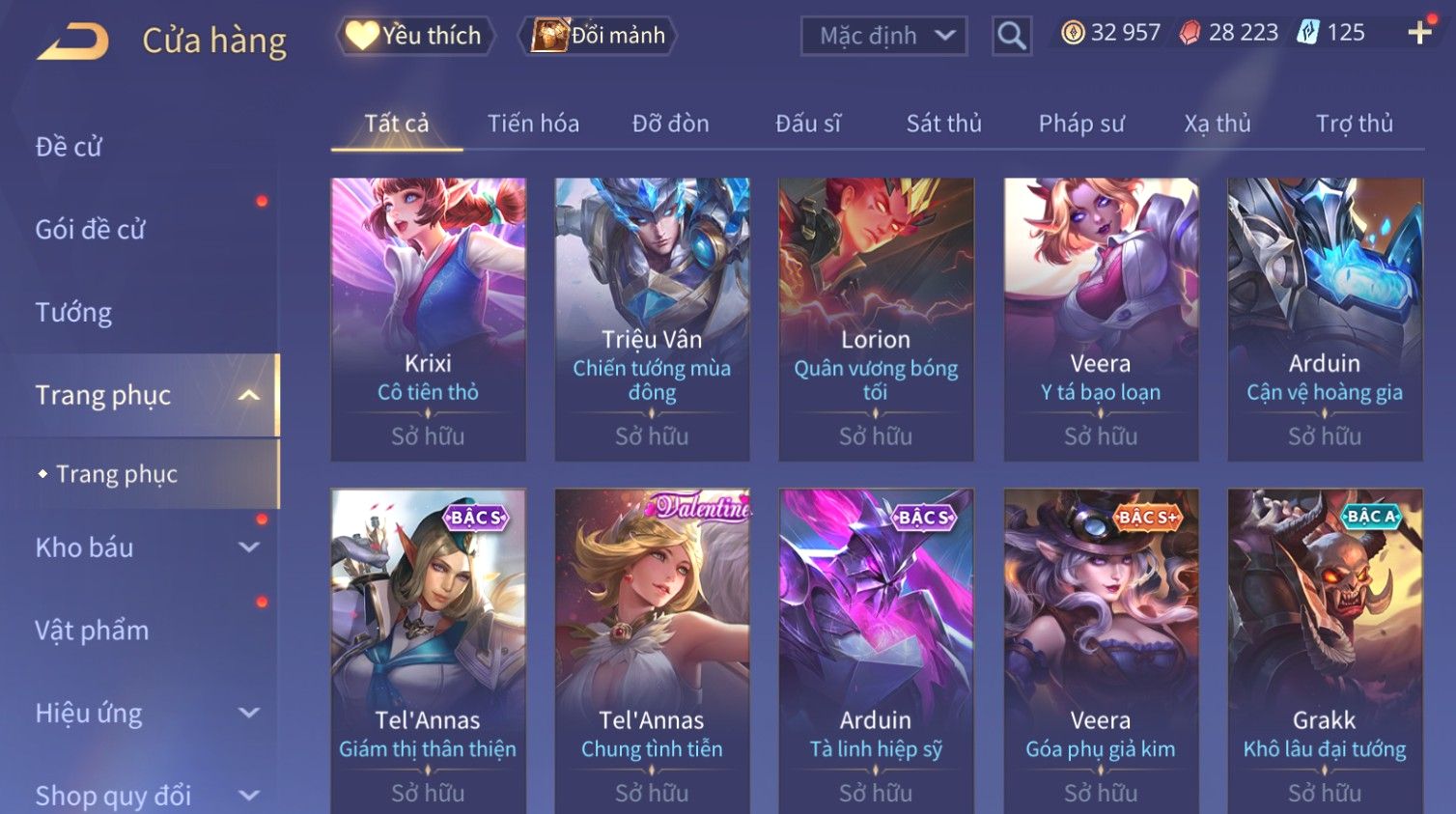Open Tướng in the sidebar
This screenshot has width=1456, height=814.
click(x=74, y=313)
